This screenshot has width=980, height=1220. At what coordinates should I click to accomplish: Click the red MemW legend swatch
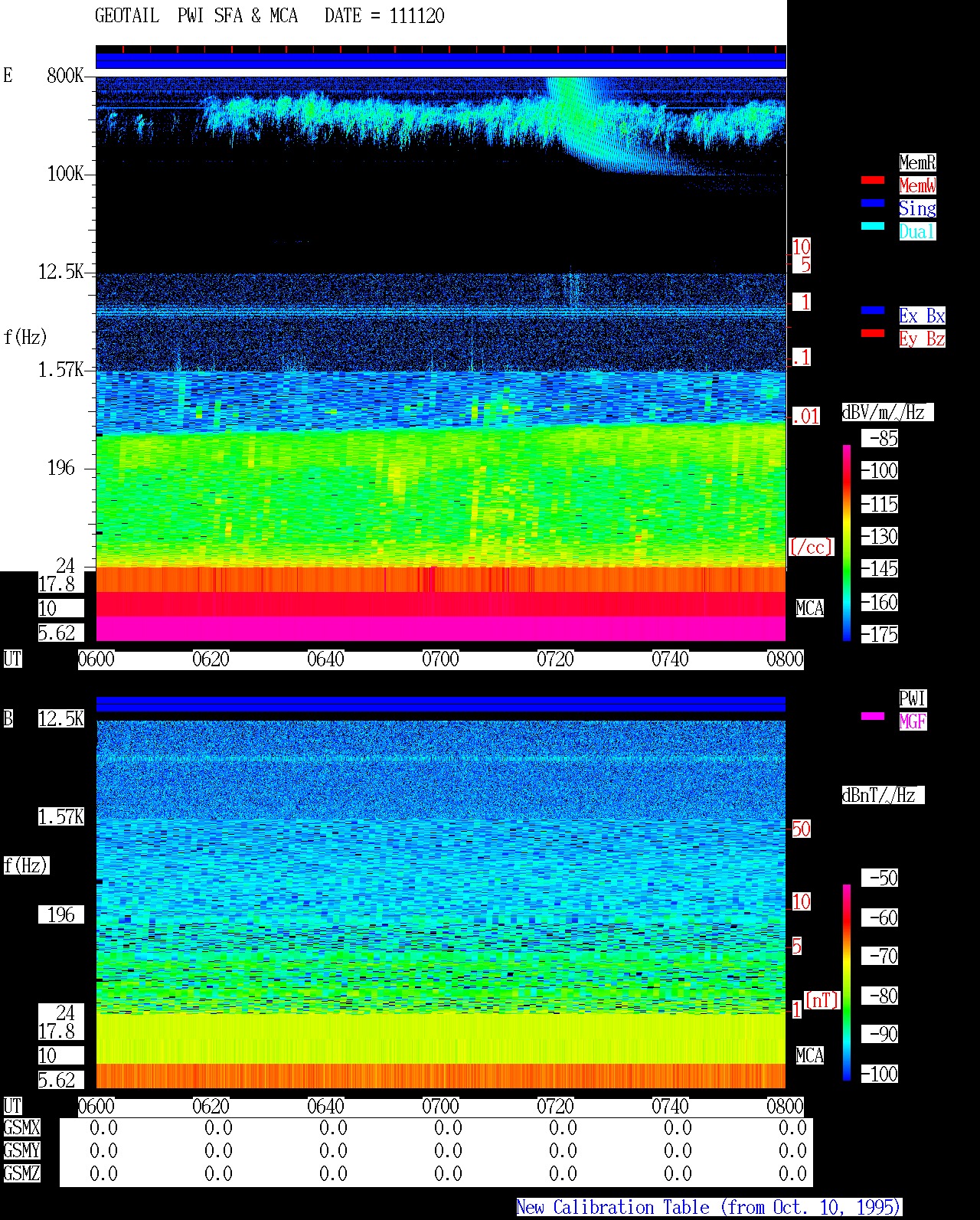click(873, 180)
